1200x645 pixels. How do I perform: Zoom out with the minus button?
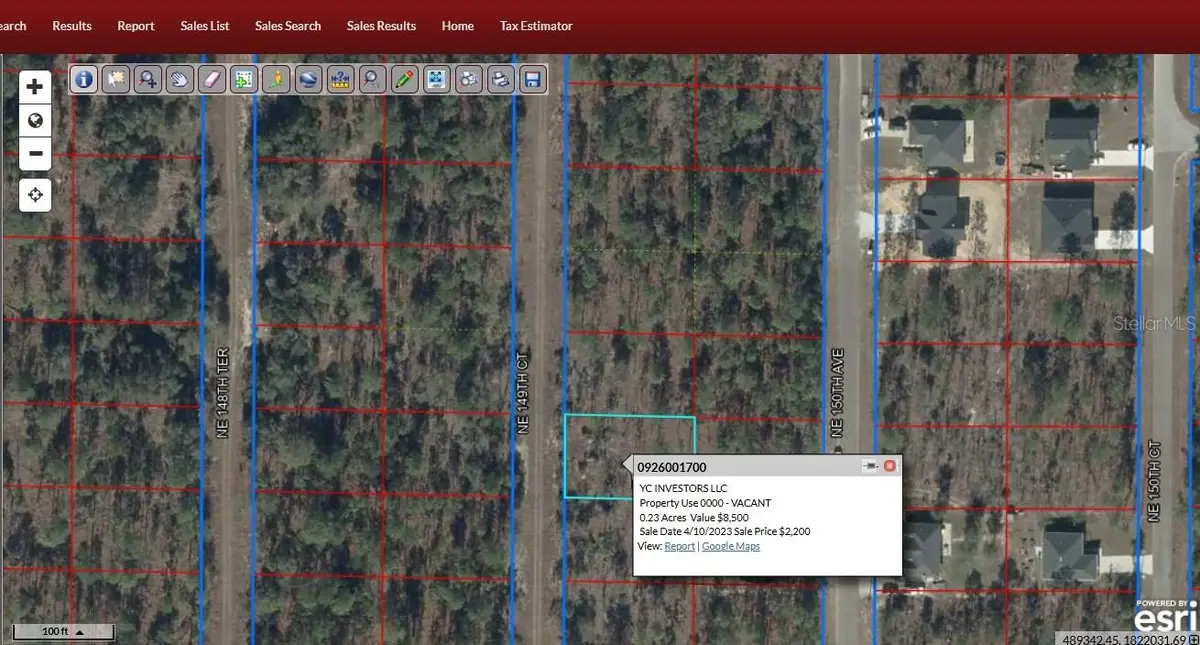pyautogui.click(x=35, y=154)
